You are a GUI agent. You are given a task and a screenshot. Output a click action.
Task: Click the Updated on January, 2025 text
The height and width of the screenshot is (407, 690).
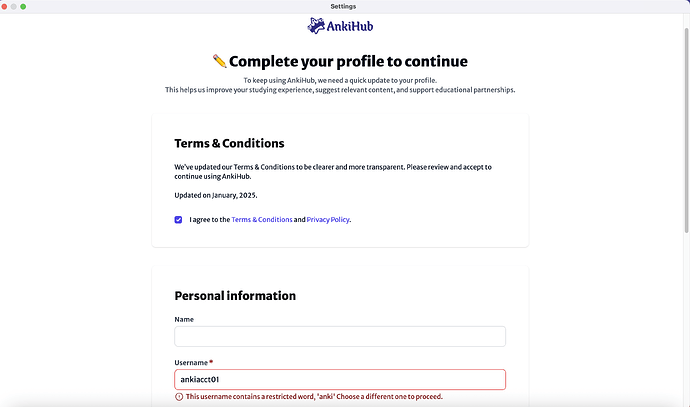[x=216, y=195]
